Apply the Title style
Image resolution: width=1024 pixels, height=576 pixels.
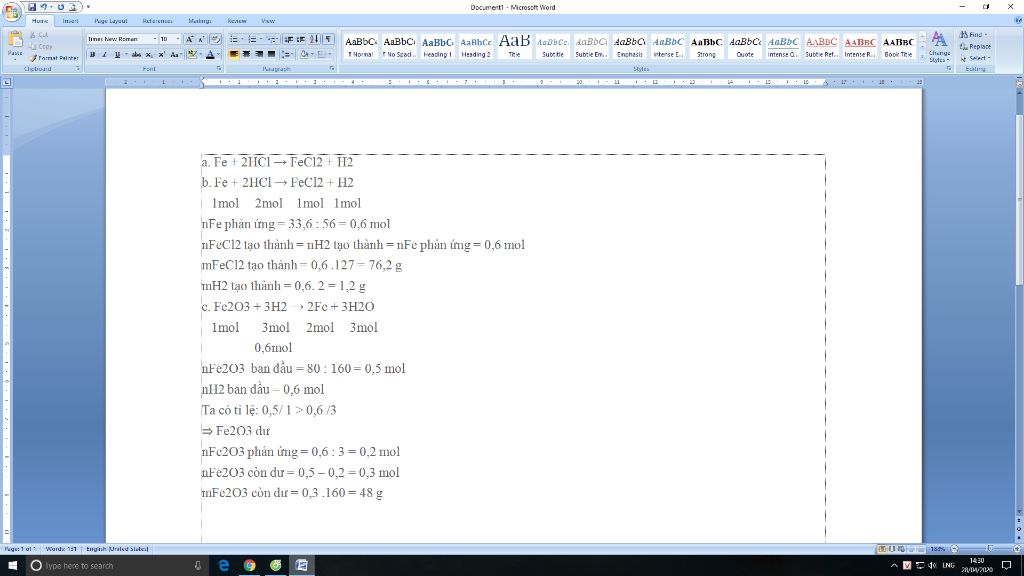click(515, 46)
